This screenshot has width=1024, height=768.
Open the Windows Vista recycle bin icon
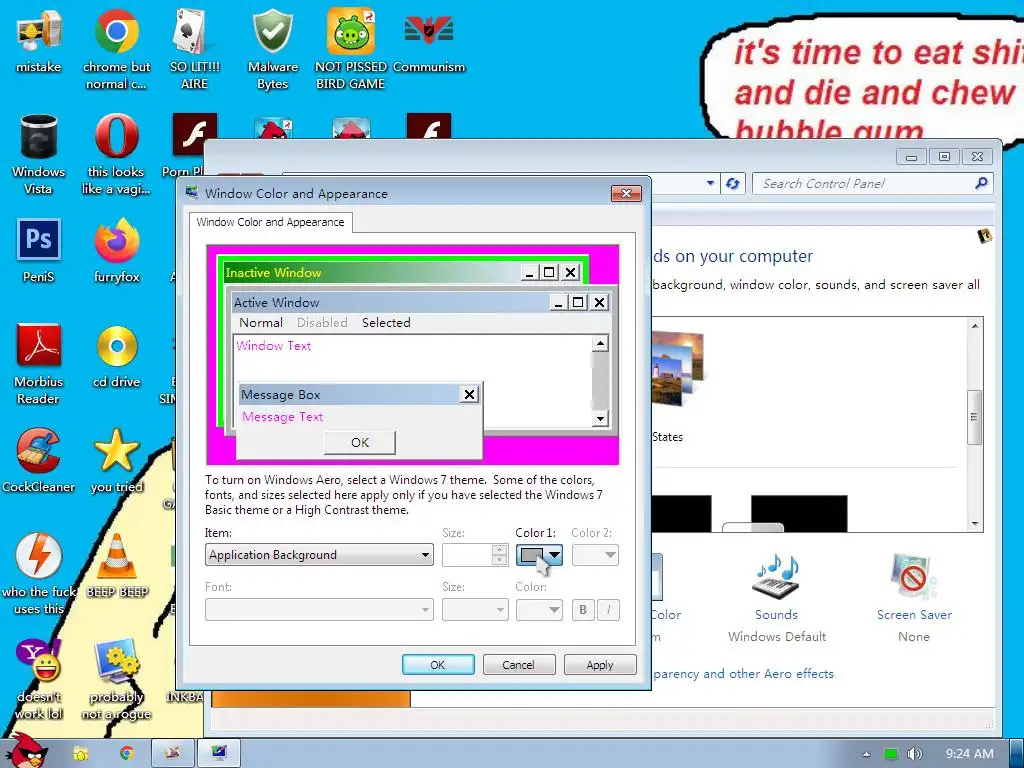(x=38, y=154)
